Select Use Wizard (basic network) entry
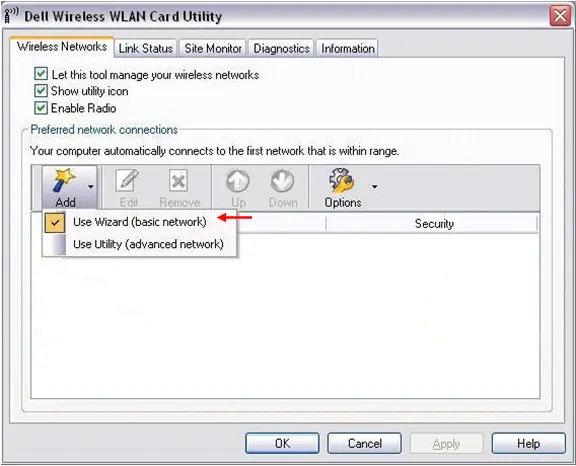 (140, 222)
